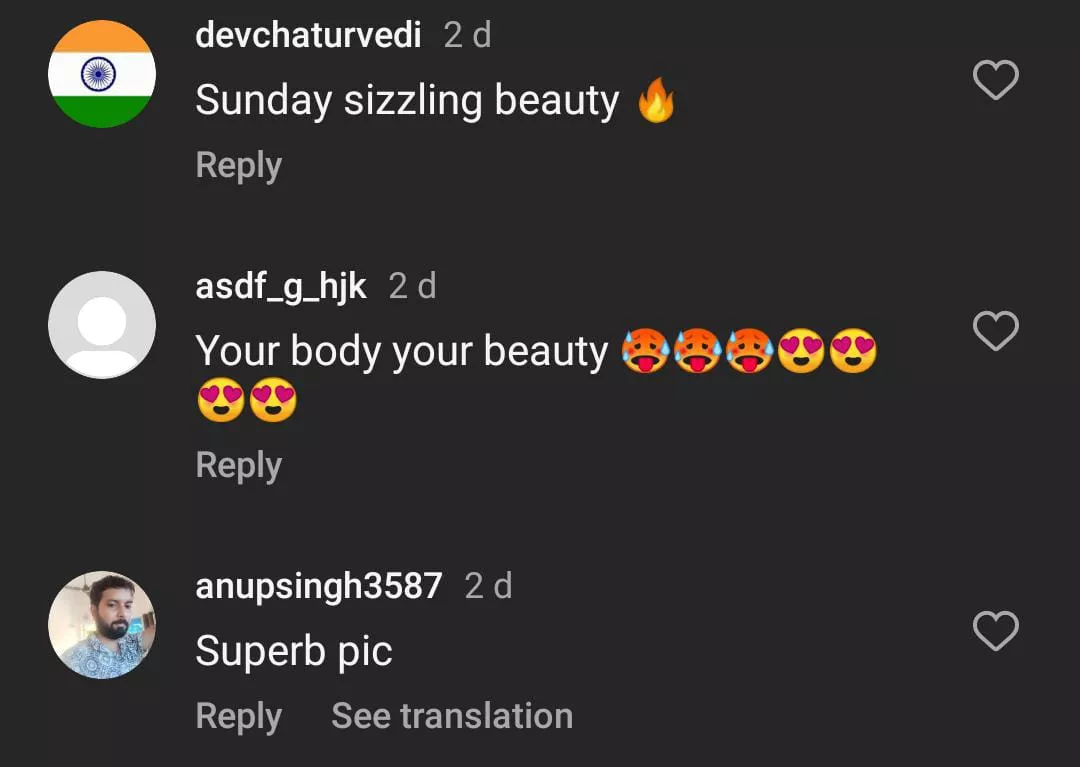Open the devchaturvedi username link

pos(308,34)
